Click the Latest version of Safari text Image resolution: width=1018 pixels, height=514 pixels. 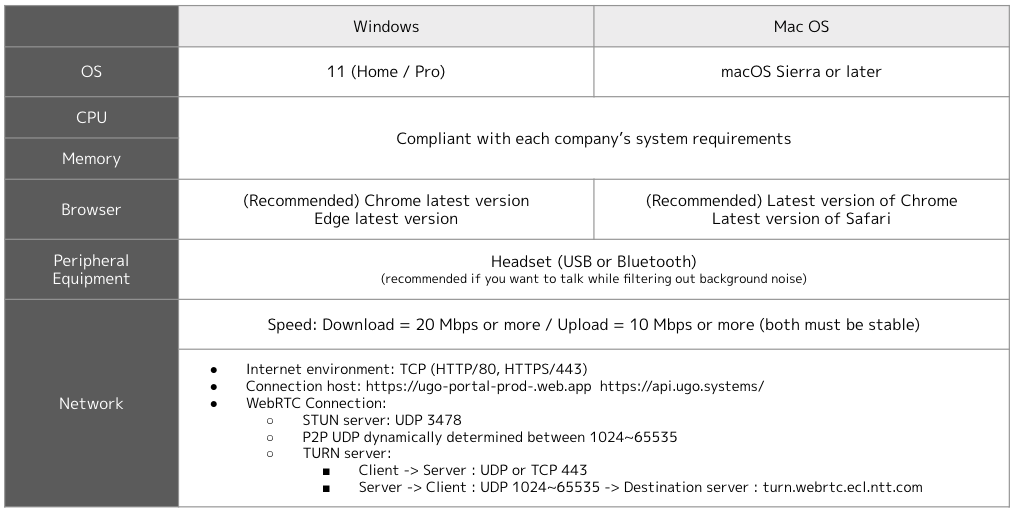coord(801,219)
